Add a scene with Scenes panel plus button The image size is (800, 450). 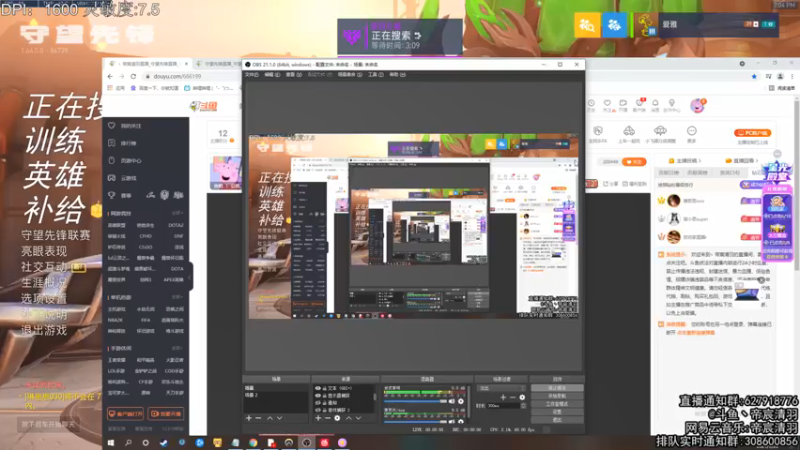(x=249, y=418)
